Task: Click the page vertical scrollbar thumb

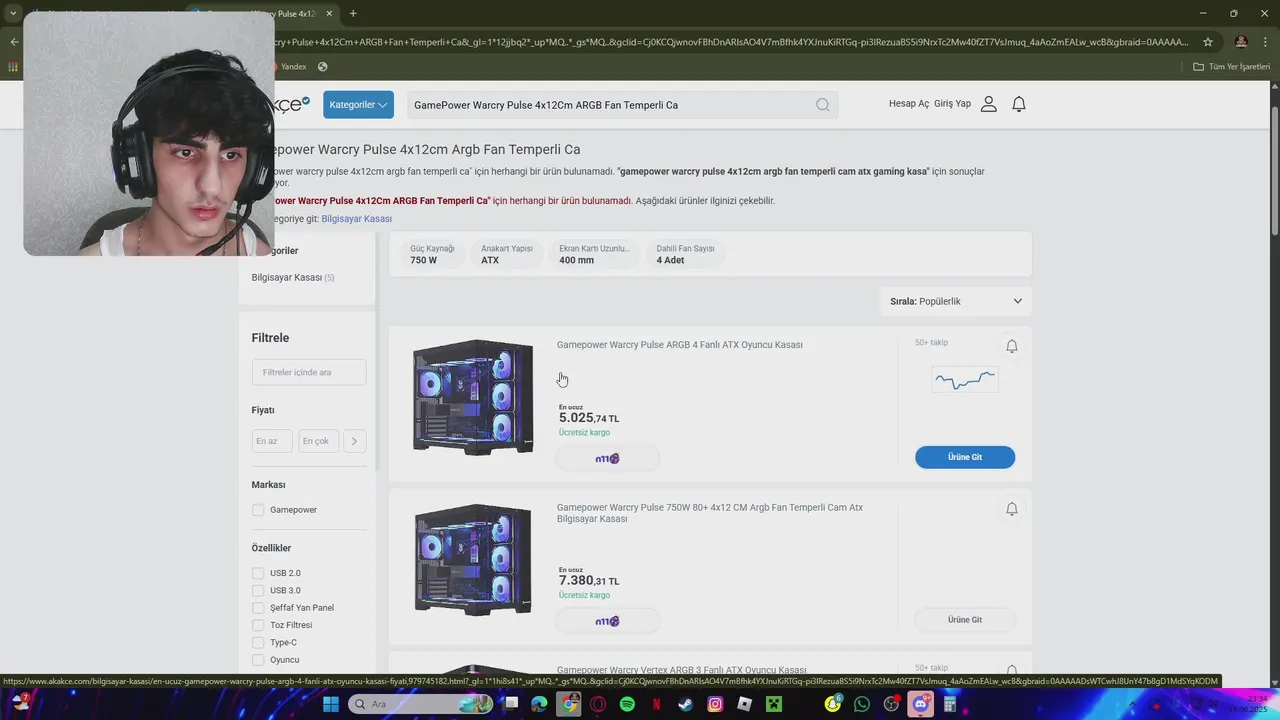Action: tap(1274, 170)
